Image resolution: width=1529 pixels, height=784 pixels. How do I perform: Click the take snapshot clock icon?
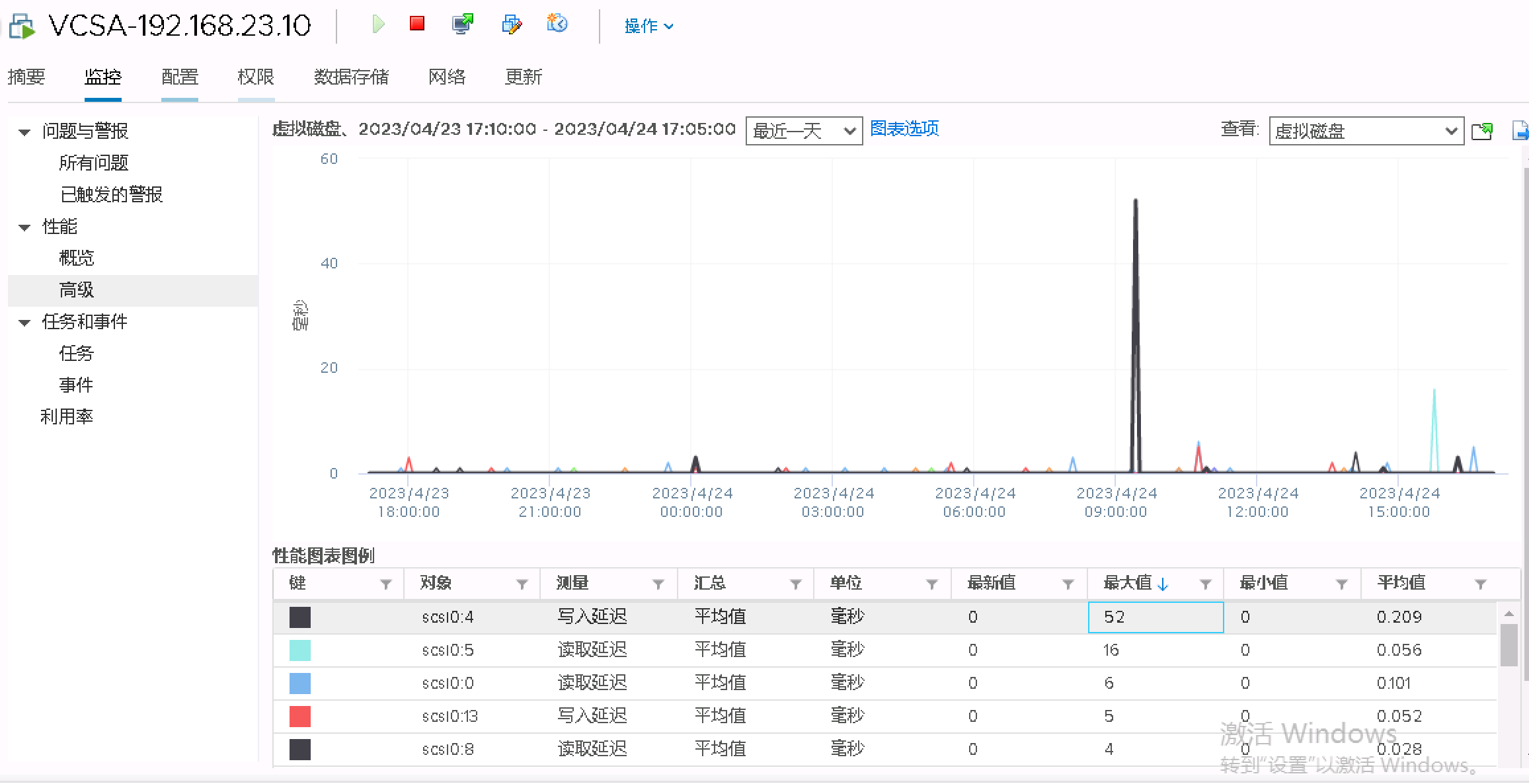point(557,24)
